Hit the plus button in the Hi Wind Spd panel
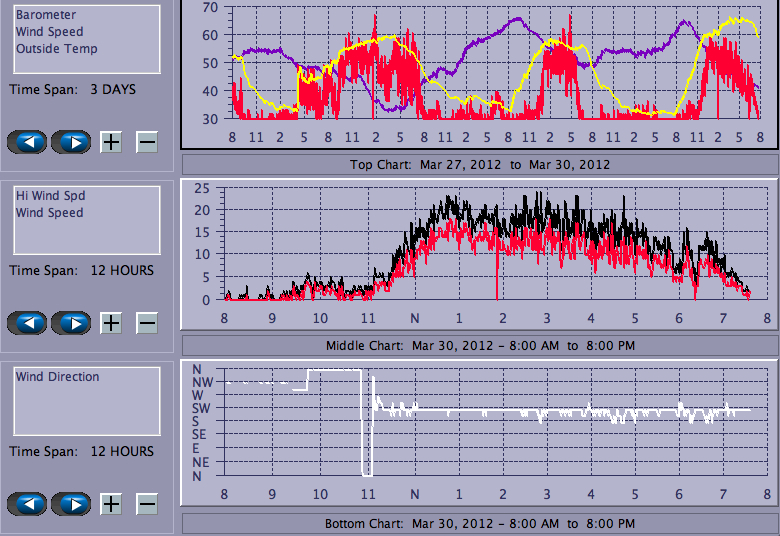Screen dimensions: 780x536 coord(111,323)
